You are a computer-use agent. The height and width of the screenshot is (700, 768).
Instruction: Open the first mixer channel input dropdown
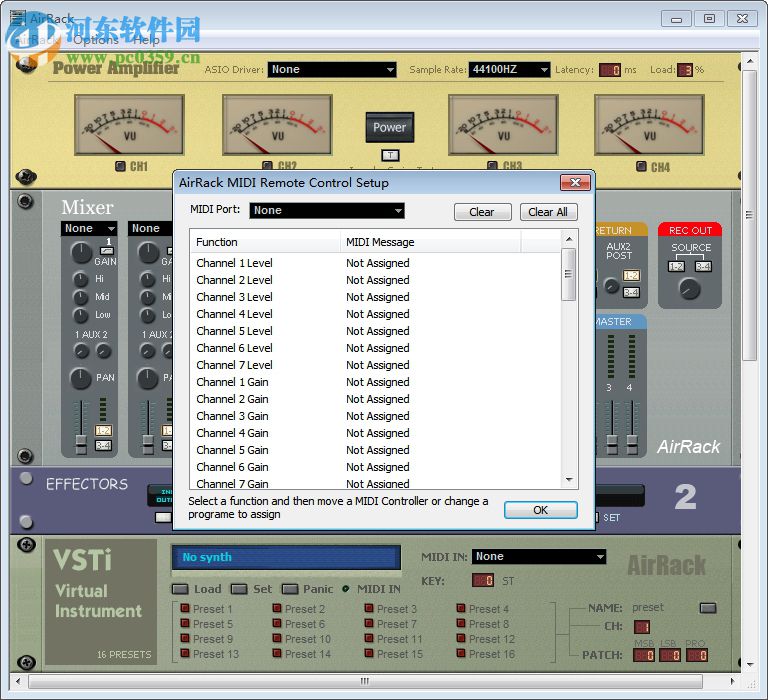pos(89,228)
